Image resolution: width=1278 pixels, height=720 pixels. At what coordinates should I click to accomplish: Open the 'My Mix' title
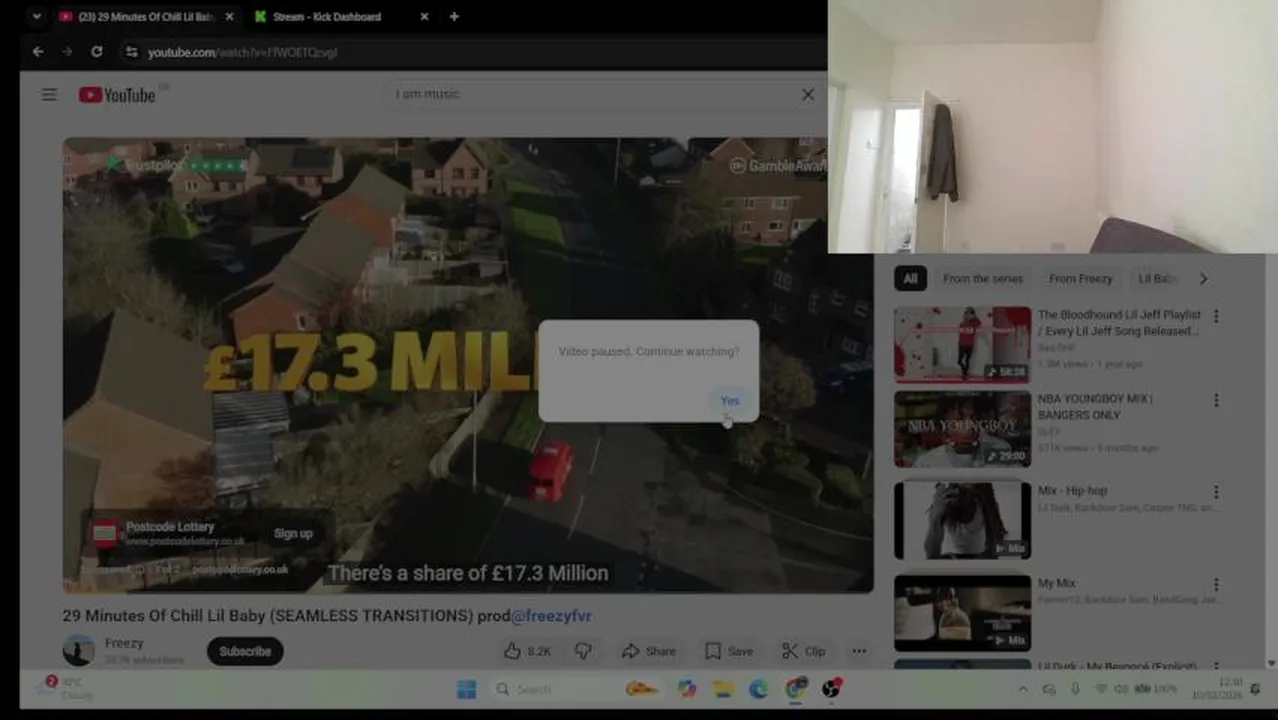pos(1056,583)
